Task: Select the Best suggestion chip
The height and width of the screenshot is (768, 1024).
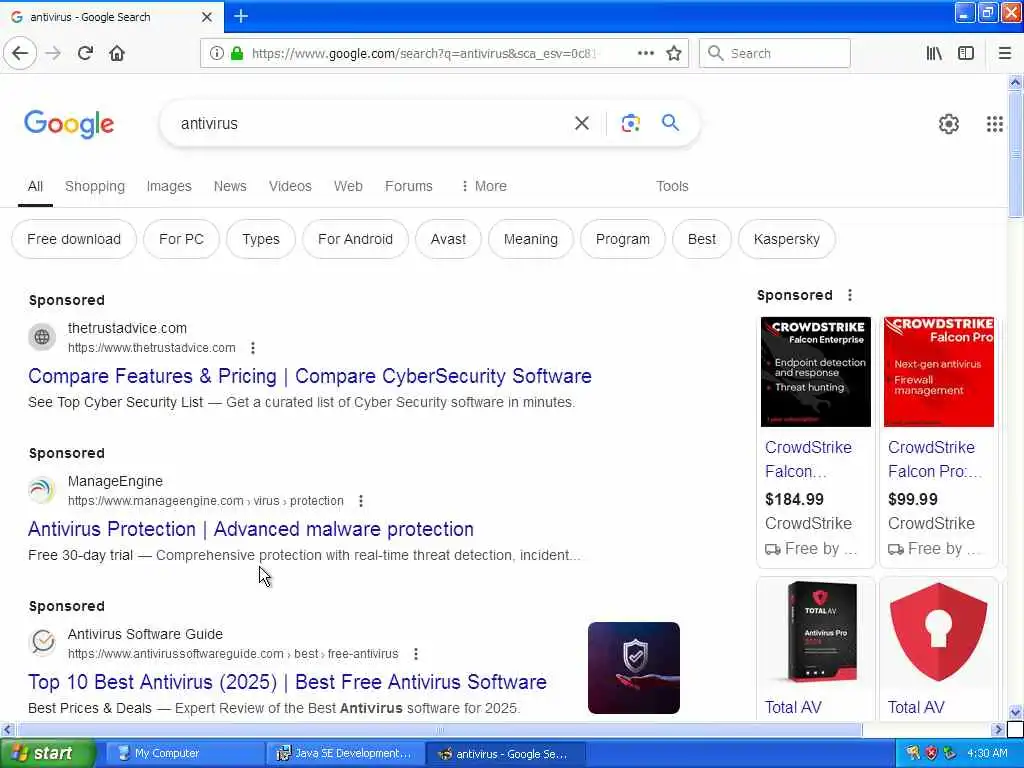Action: pyautogui.click(x=701, y=239)
